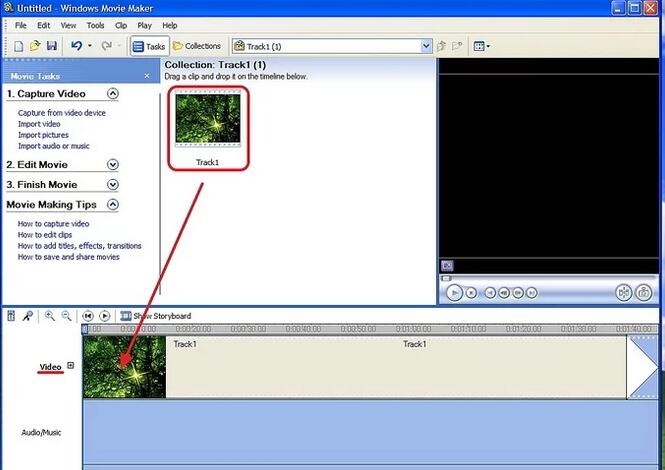Collapse the Capture Video section
This screenshot has width=665, height=470.
click(x=113, y=93)
